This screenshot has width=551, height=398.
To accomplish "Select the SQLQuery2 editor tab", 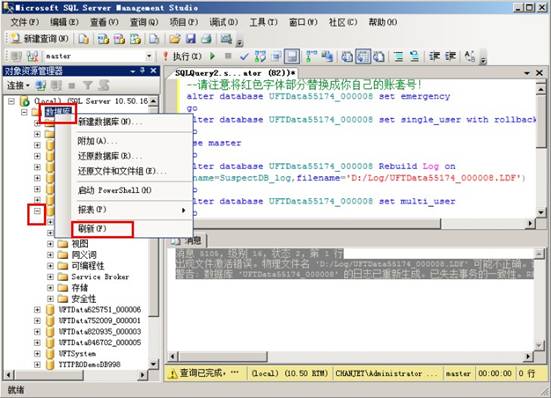I will (235, 73).
